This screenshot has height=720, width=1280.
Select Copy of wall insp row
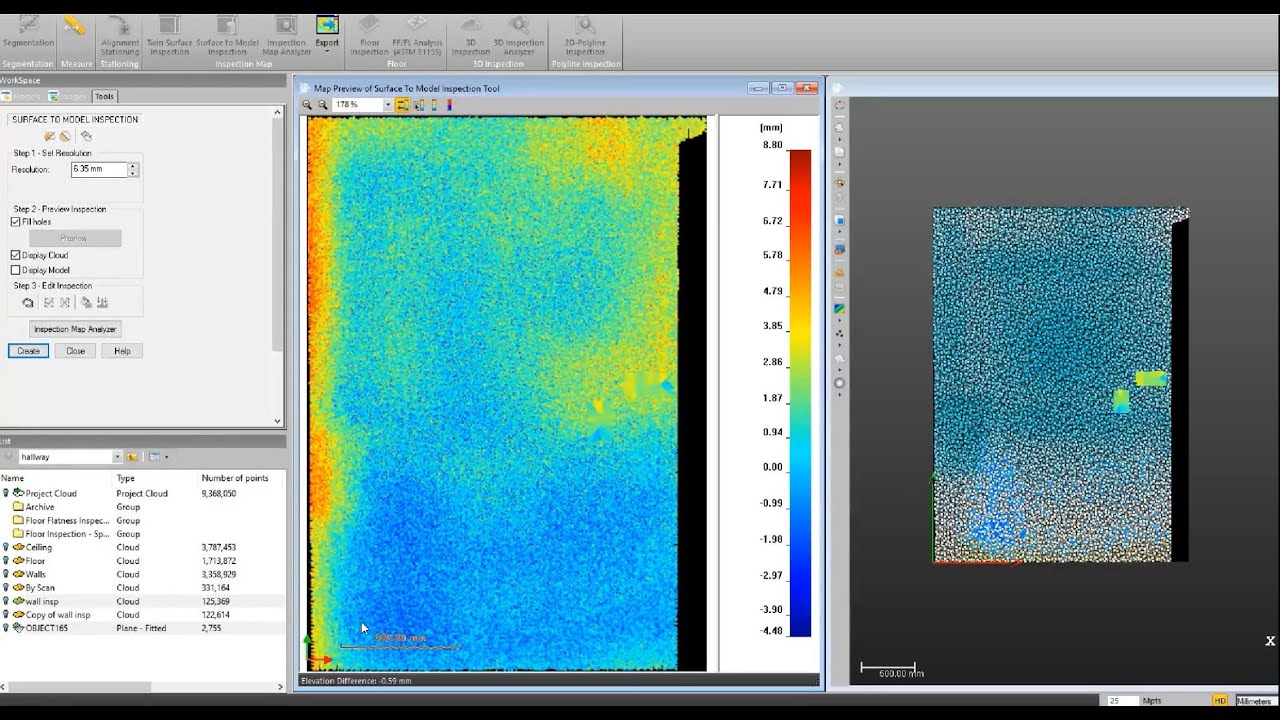pos(142,615)
